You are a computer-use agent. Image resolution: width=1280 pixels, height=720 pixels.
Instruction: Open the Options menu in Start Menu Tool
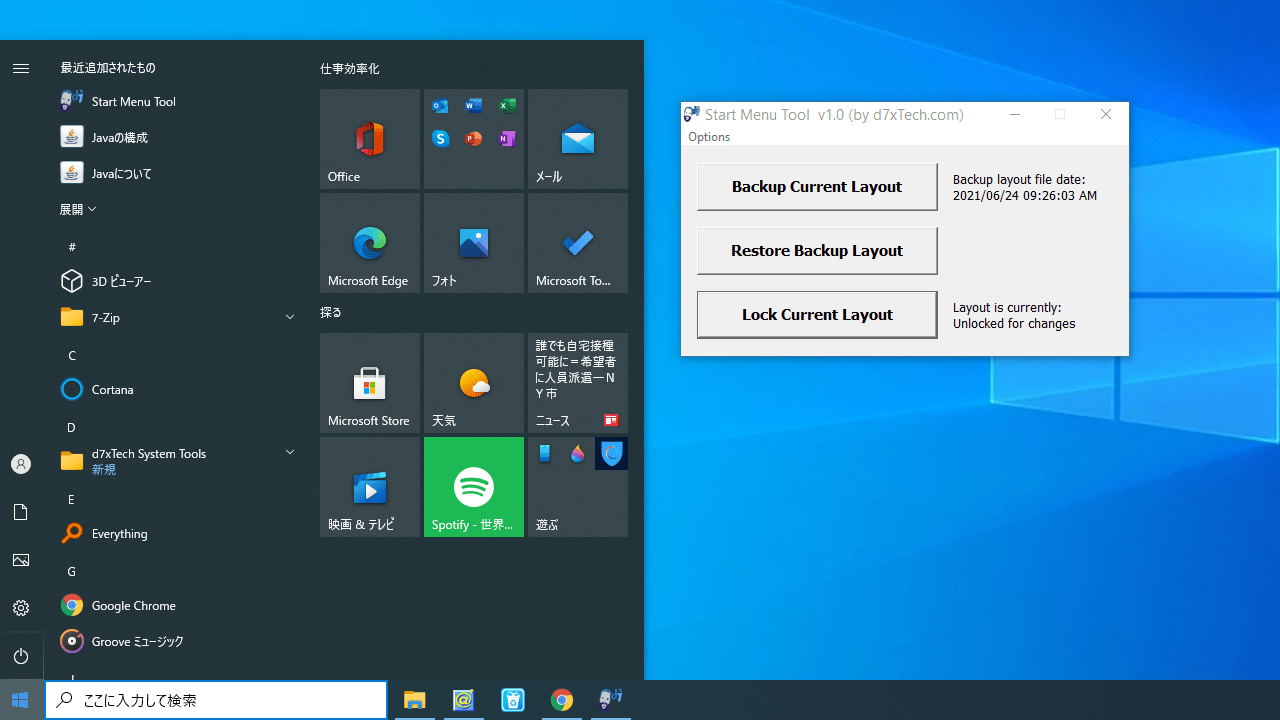point(709,137)
